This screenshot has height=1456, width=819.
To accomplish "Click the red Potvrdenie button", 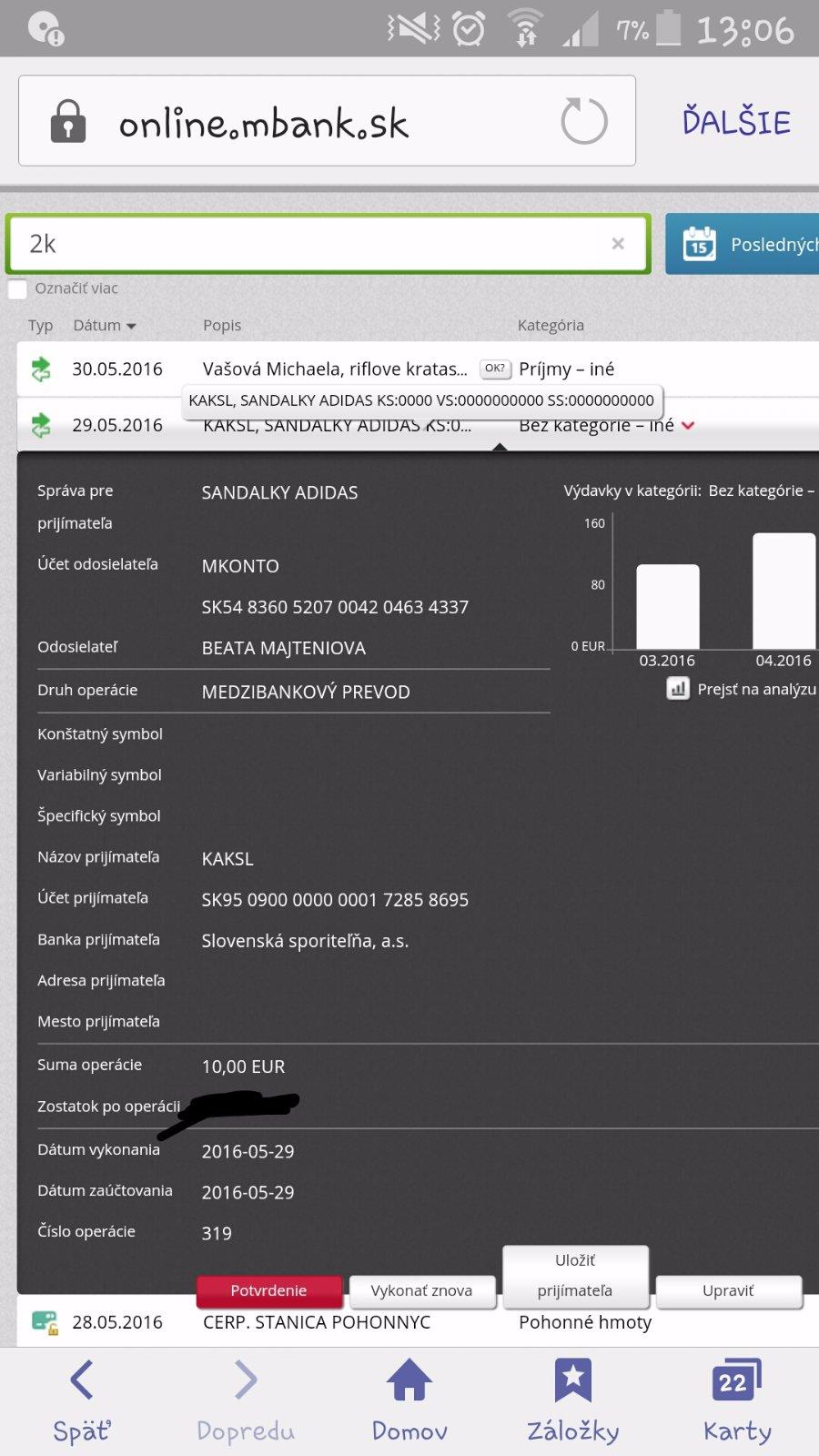I will tap(268, 1290).
